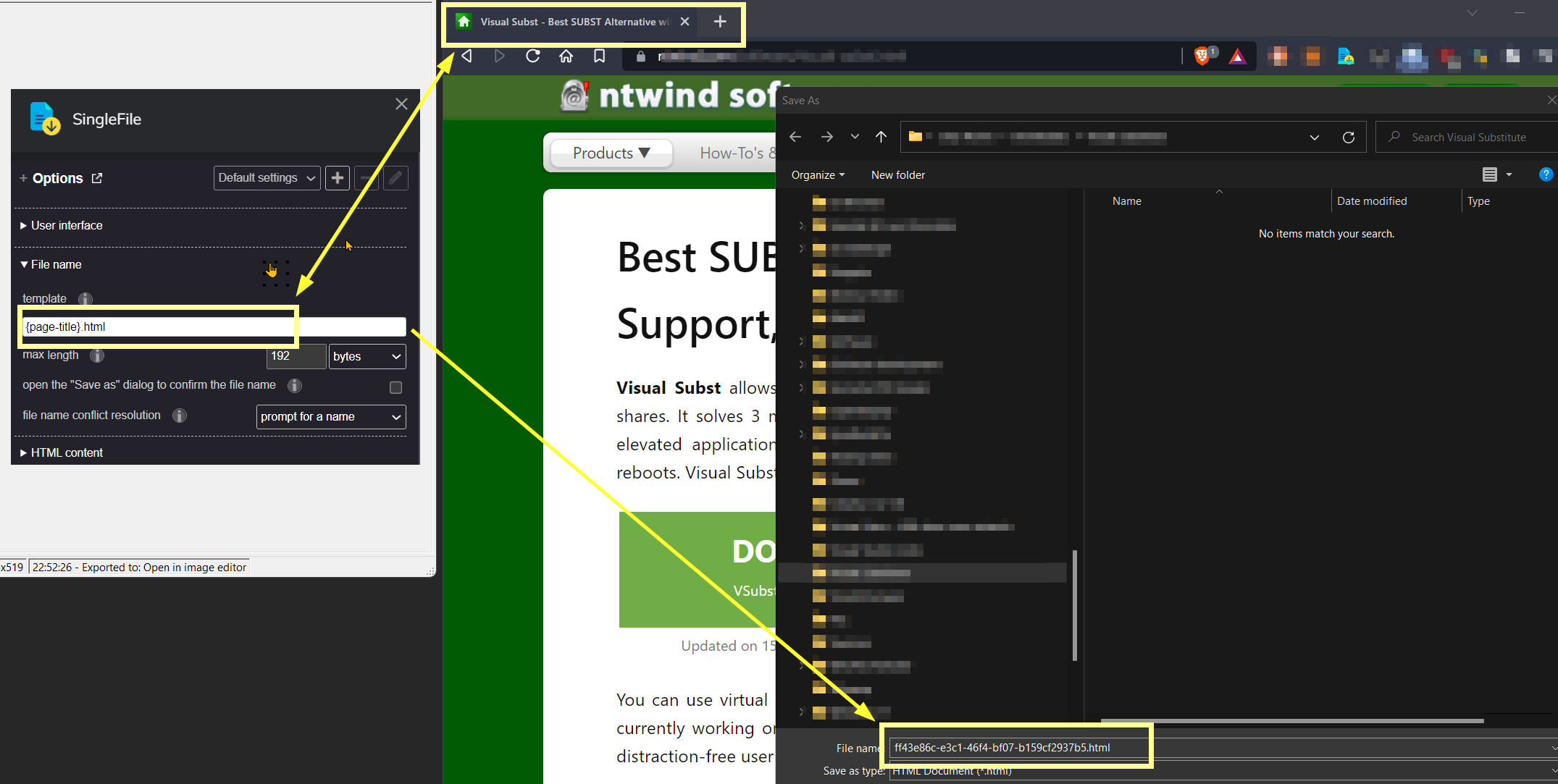Click the info icon next to template
Viewport: 1558px width, 784px height.
85,298
